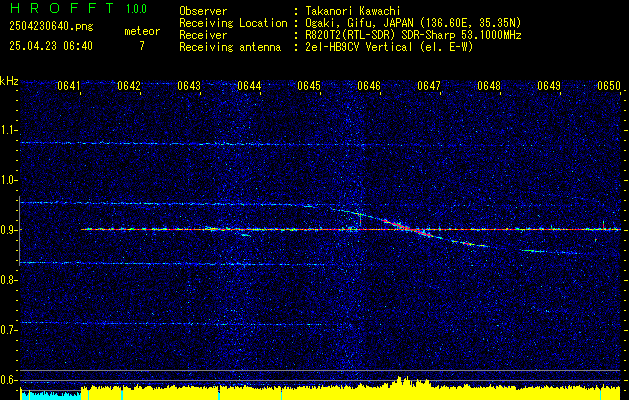Click the 0645 time marker
Viewport: 629px width, 400px height.
coord(309,86)
